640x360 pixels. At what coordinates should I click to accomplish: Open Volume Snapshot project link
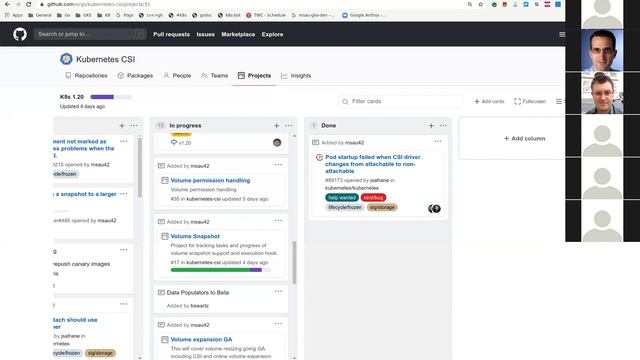point(195,236)
